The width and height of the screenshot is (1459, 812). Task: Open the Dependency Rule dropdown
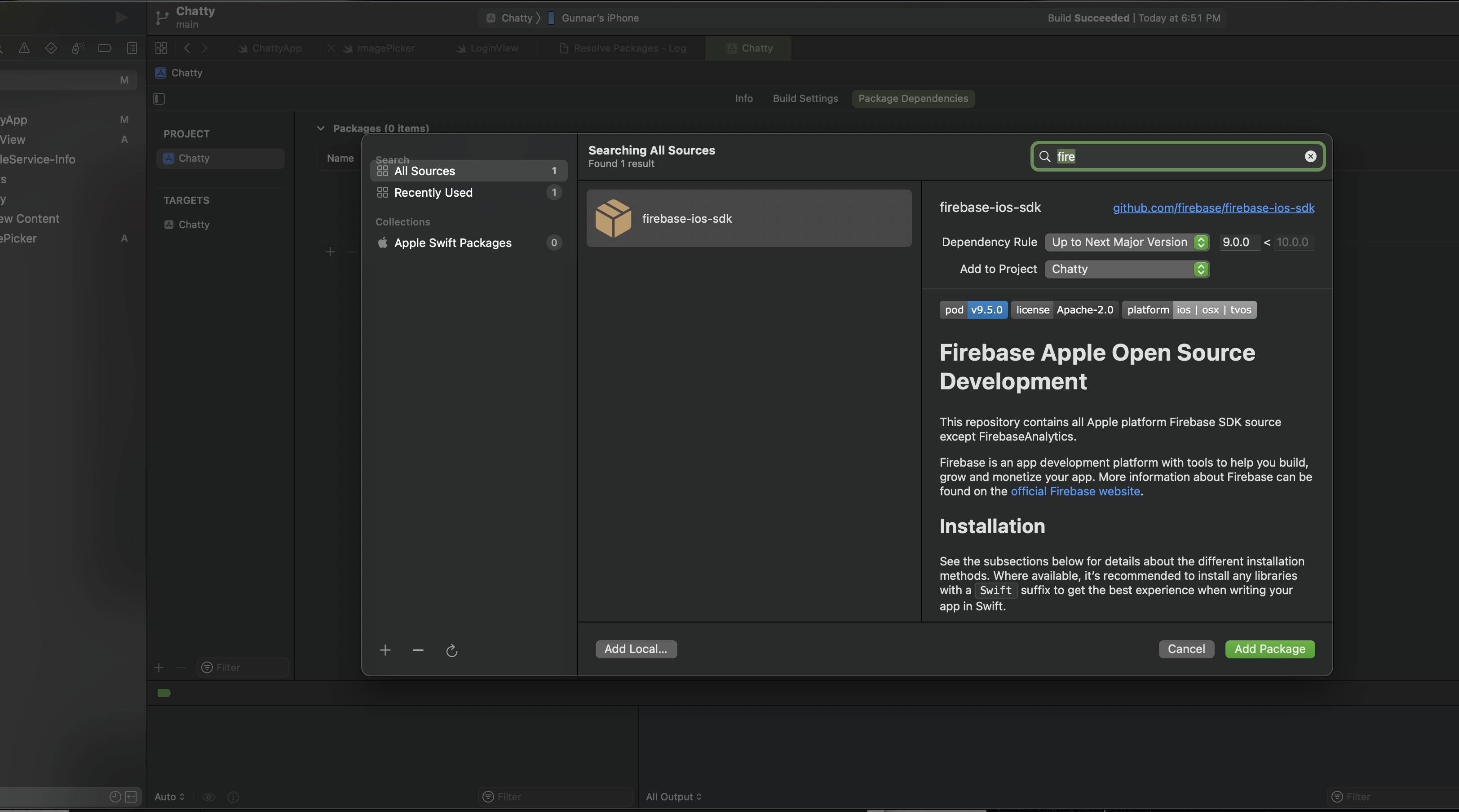[x=1127, y=242]
